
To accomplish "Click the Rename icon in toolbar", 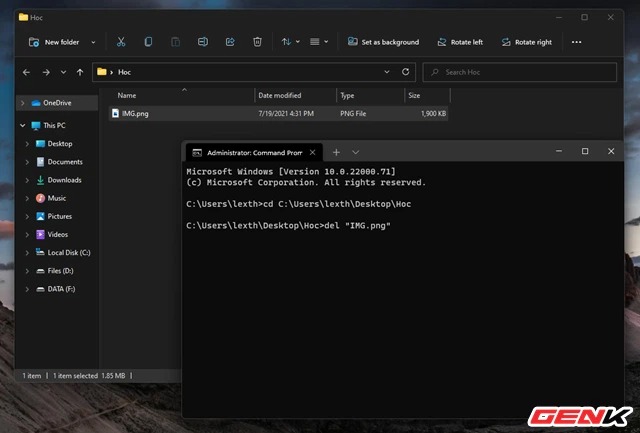I will tap(203, 42).
